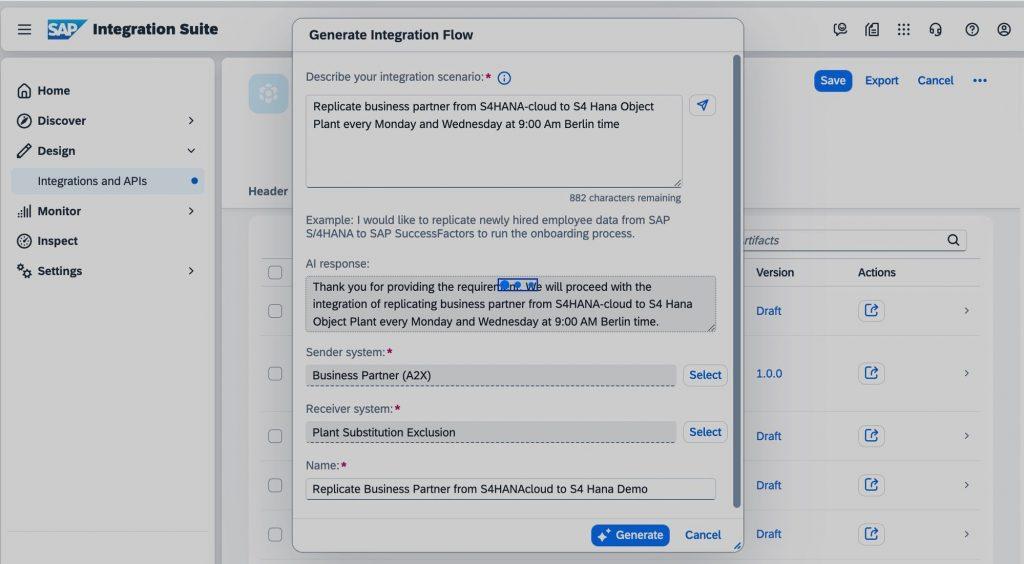Click the artifacts filter search field
Screen dimensions: 1024x564
pyautogui.click(x=855, y=240)
